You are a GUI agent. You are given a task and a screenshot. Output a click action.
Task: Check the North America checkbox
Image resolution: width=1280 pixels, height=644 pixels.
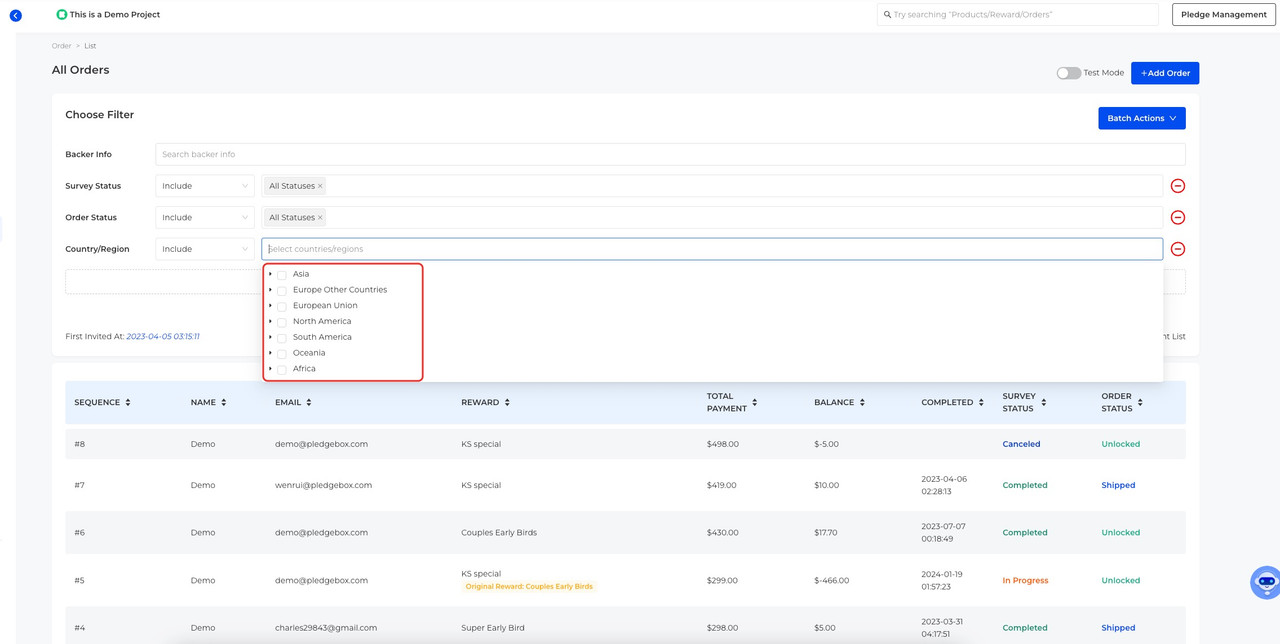[282, 322]
